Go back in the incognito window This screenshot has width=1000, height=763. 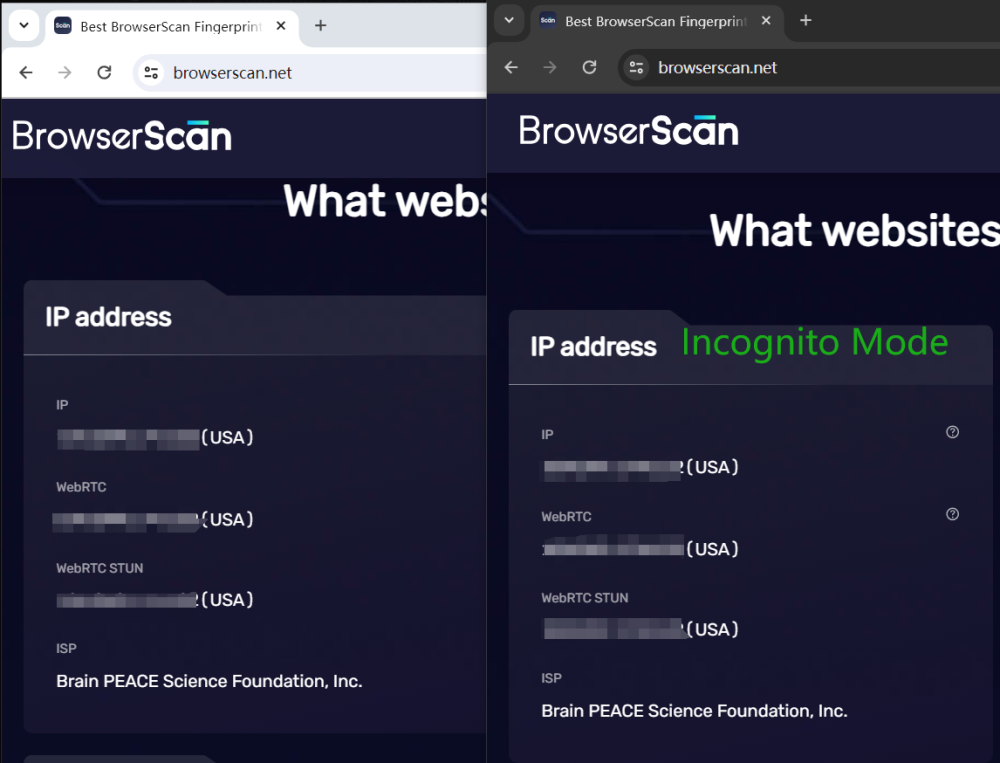point(511,68)
